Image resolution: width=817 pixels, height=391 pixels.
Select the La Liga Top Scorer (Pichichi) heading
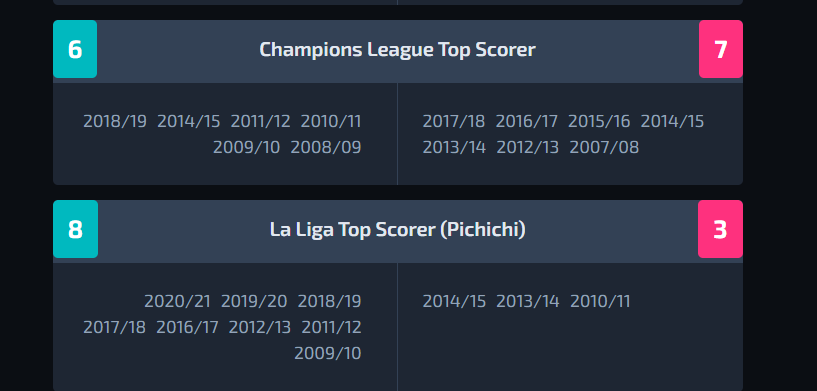click(398, 229)
